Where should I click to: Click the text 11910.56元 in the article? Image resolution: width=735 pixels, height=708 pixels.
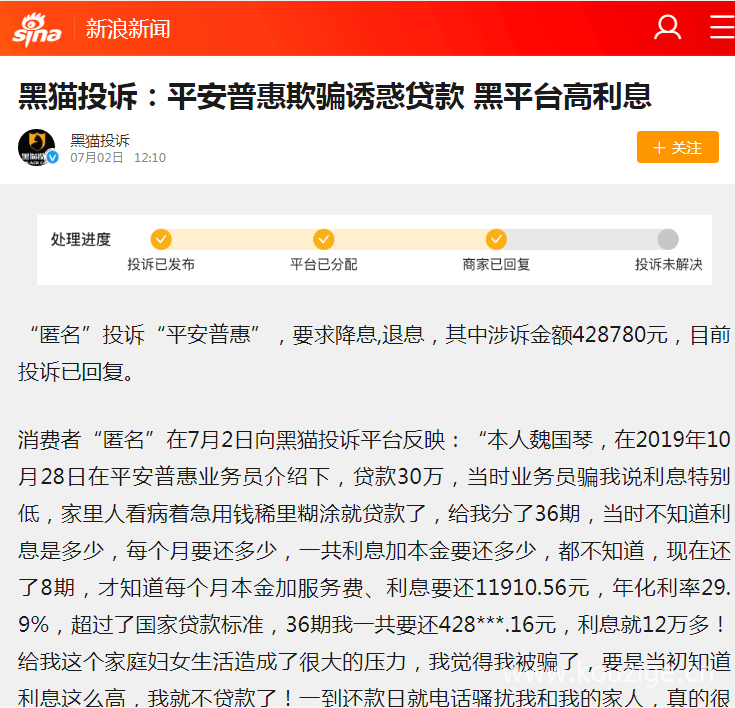532,587
